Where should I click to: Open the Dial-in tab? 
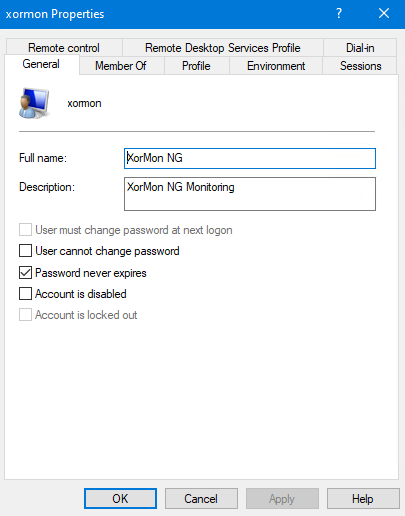click(x=360, y=48)
